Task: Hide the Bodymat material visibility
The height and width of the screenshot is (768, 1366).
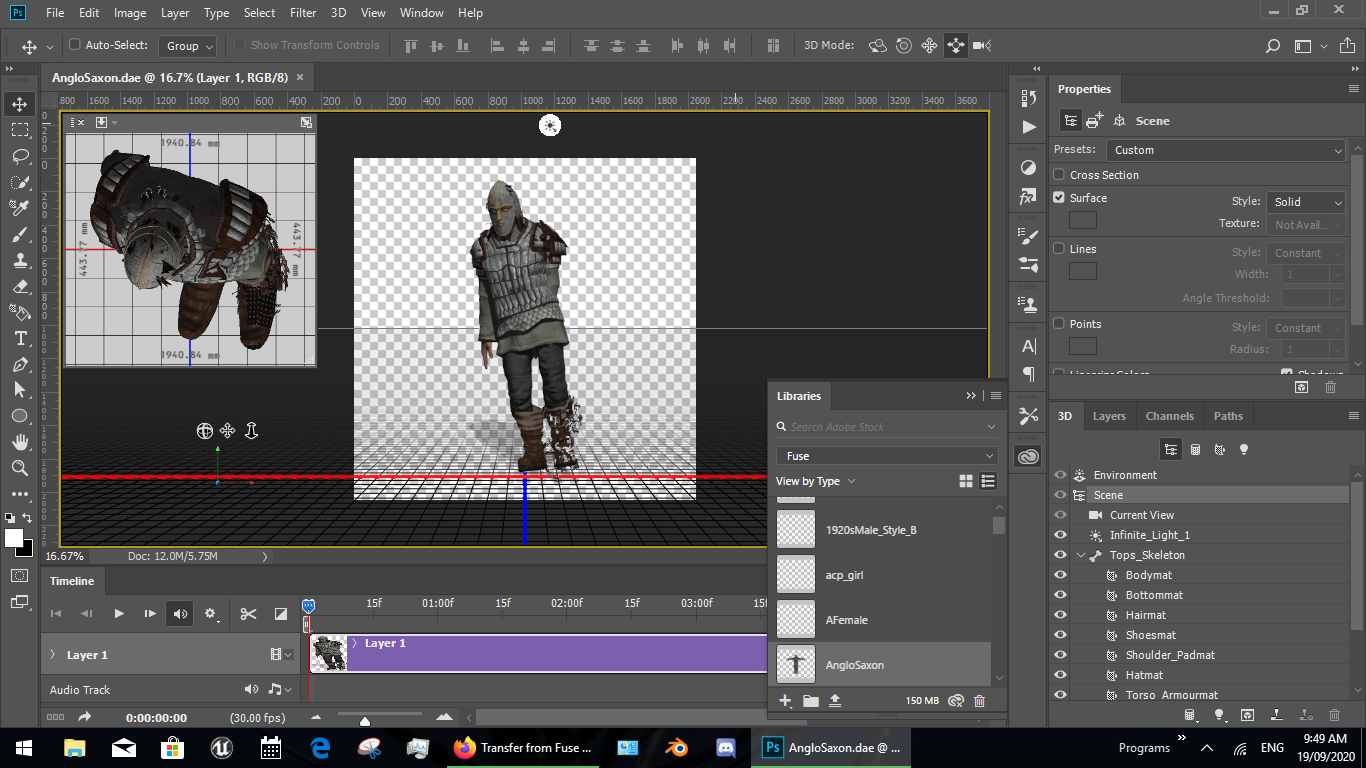Action: pos(1060,575)
